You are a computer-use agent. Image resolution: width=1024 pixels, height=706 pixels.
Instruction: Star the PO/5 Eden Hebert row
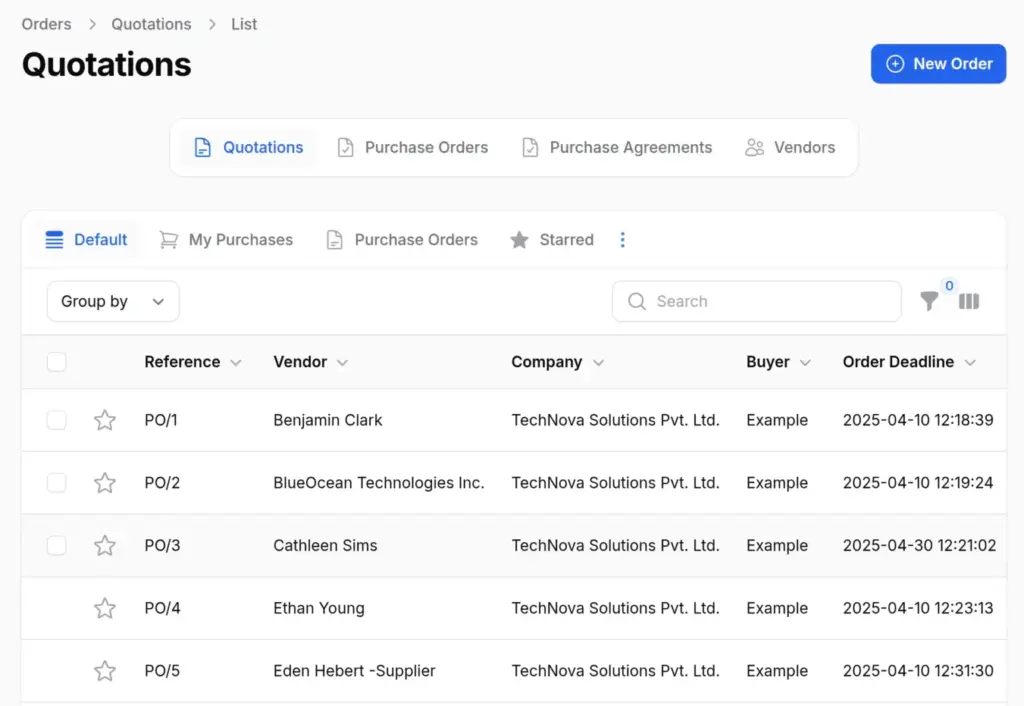click(105, 671)
